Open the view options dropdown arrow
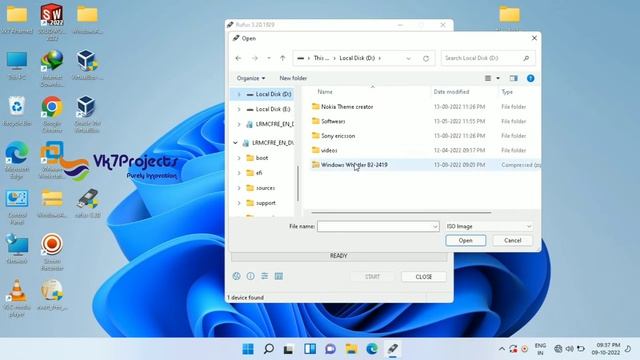 point(498,78)
